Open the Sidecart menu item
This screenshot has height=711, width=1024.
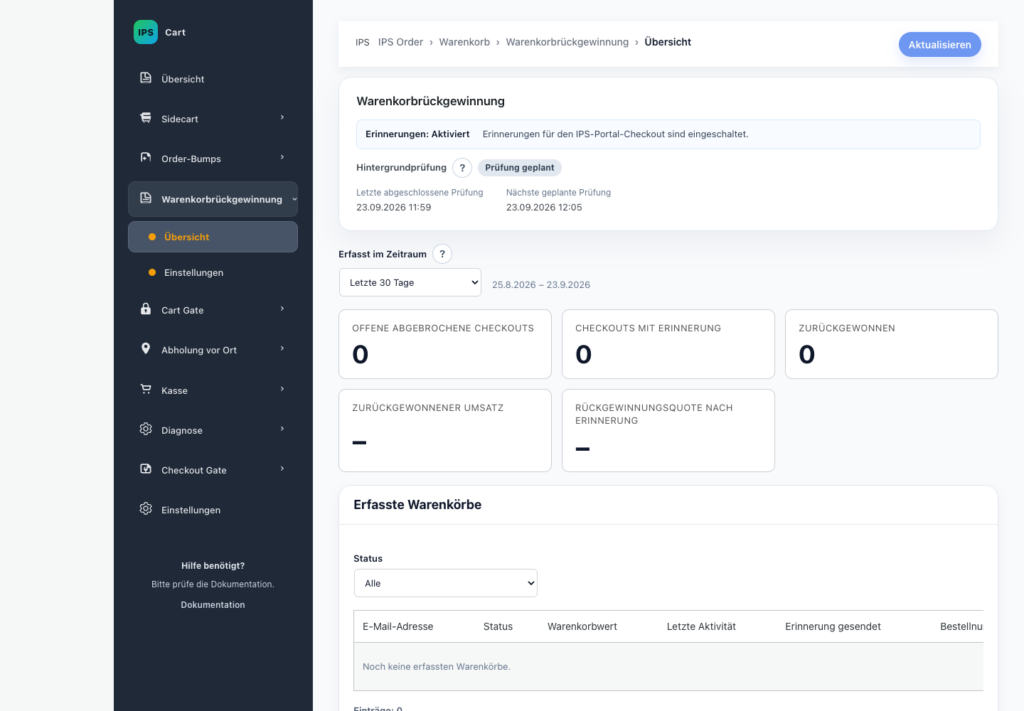tap(213, 119)
